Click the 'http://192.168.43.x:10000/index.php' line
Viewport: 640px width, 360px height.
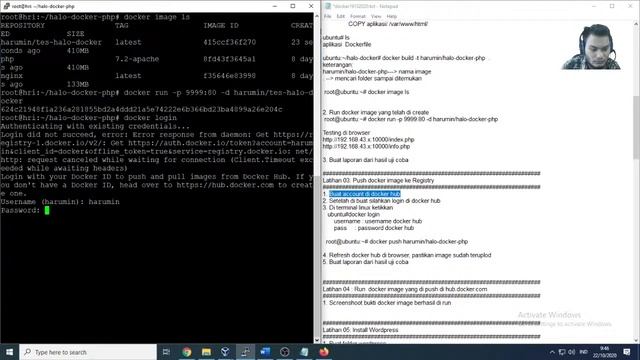(369, 140)
